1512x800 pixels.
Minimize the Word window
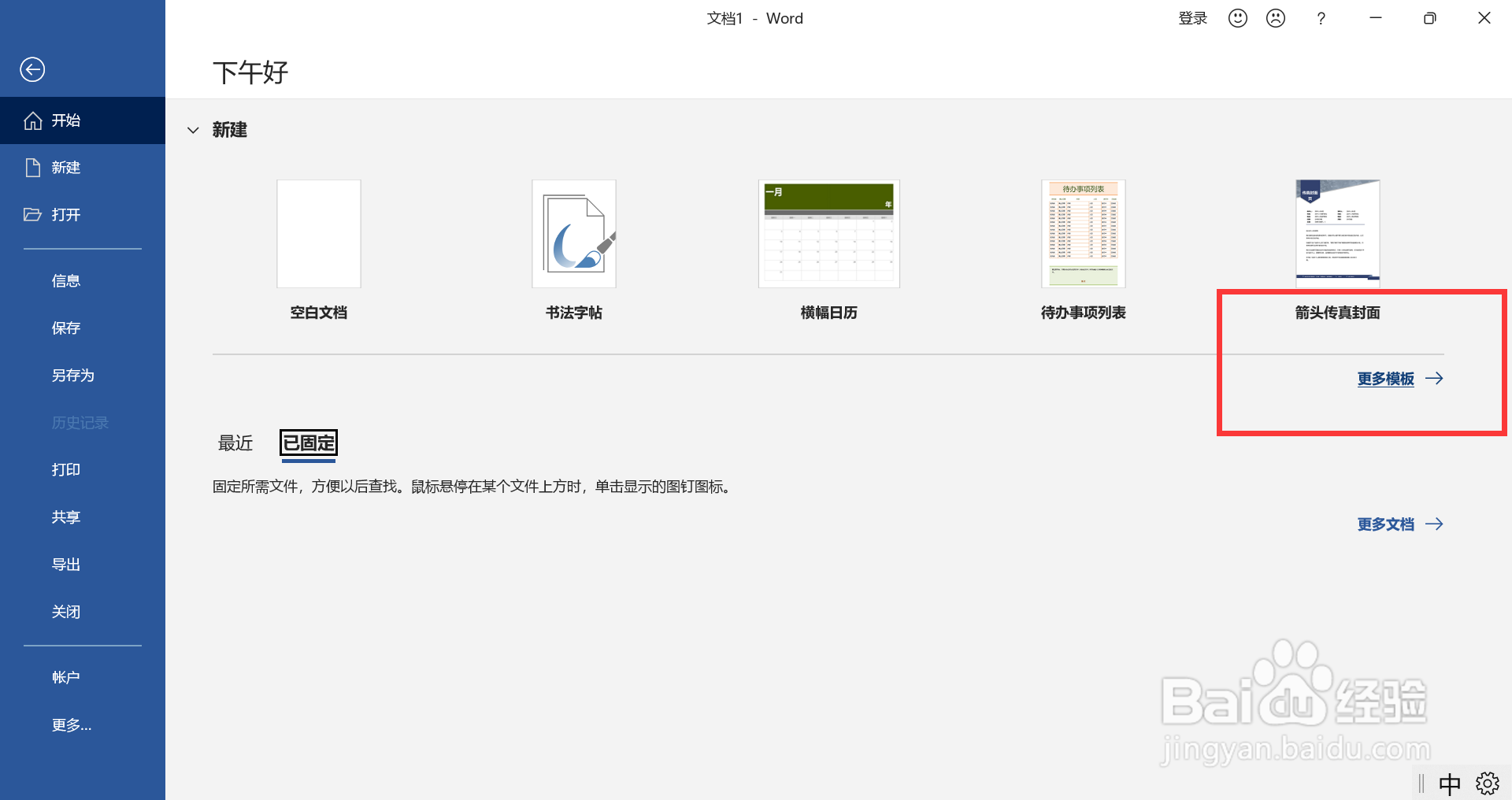click(1376, 18)
